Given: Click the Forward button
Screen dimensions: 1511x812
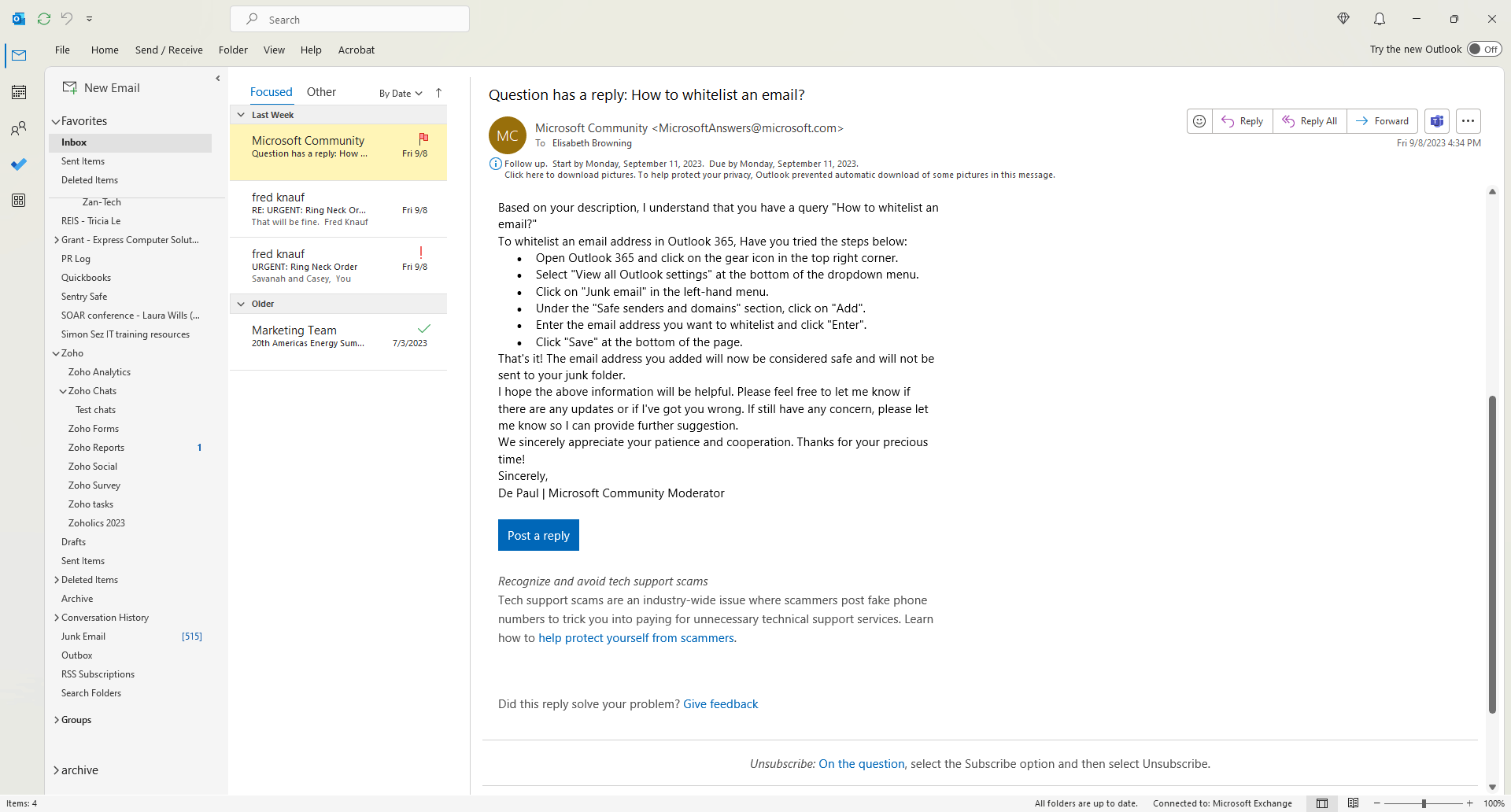Looking at the screenshot, I should pos(1383,121).
